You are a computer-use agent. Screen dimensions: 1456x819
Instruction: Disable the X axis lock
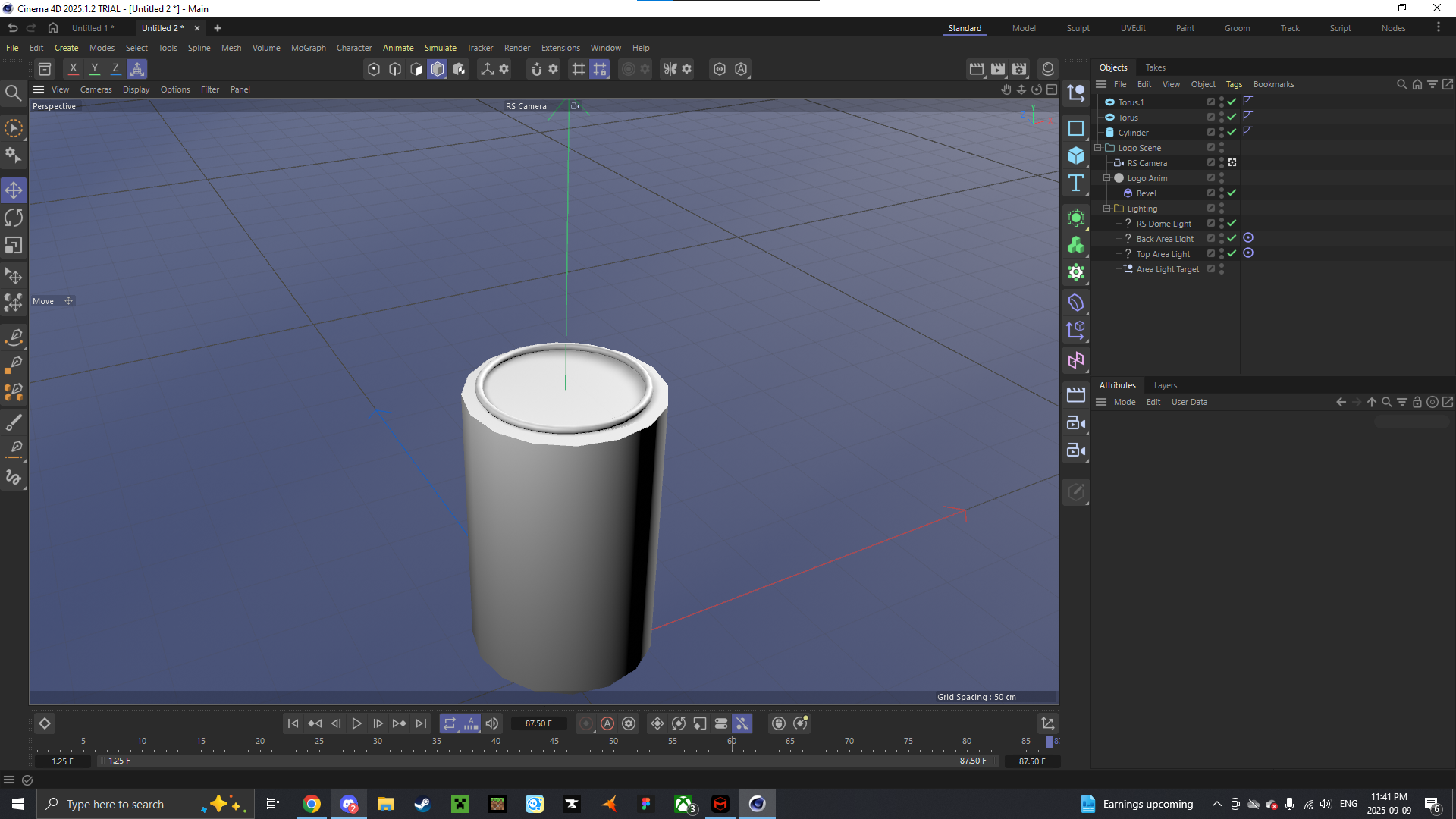tap(73, 68)
